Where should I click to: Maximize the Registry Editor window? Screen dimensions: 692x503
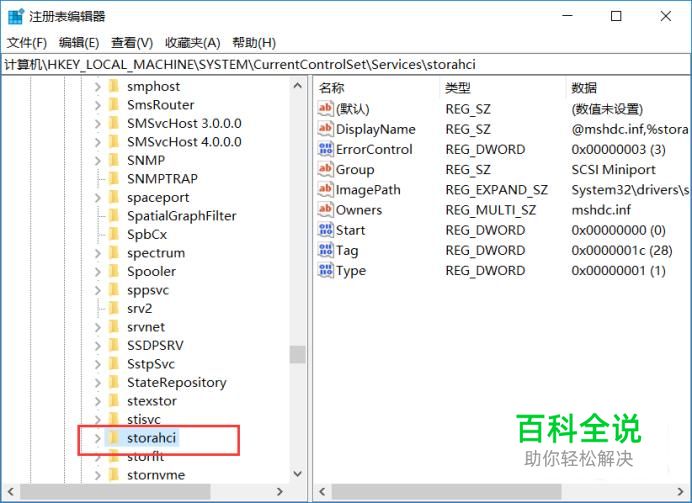(x=616, y=16)
